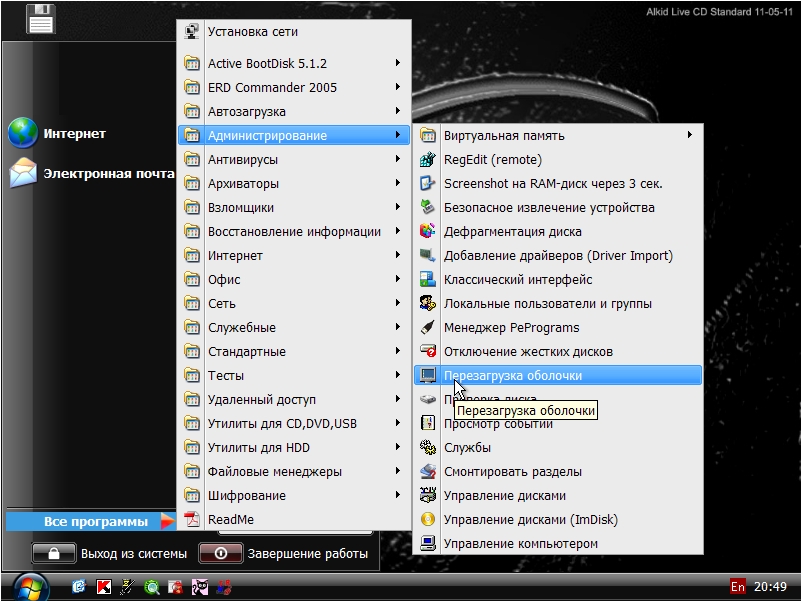Open Безопасное извлечение устройства
This screenshot has width=801, height=601.
click(558, 207)
